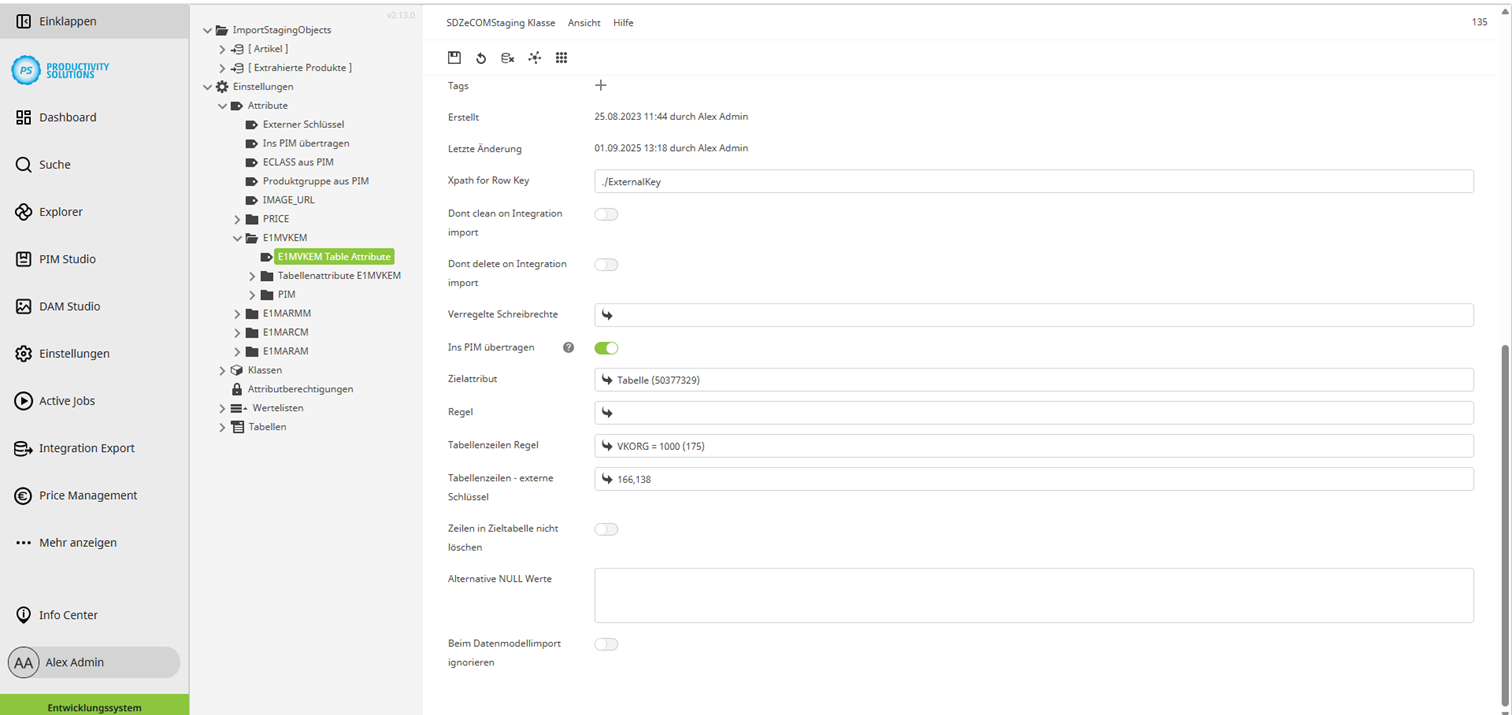Open the Hilfe menu
This screenshot has height=715, width=1512.
coord(623,22)
